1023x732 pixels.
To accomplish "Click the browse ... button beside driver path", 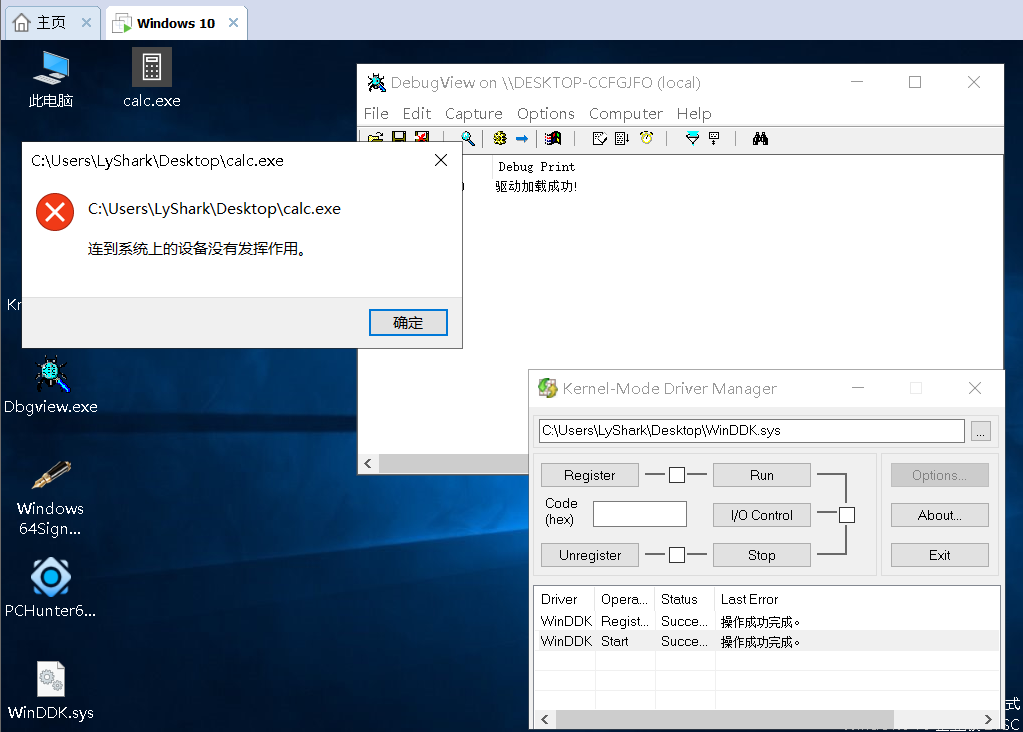I will click(x=981, y=431).
